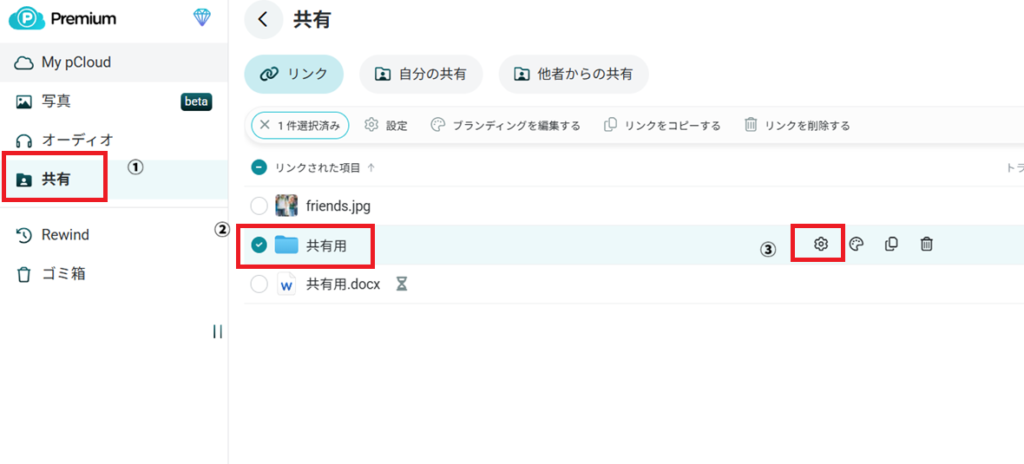Check the friends.jpg checkbox

(259, 206)
